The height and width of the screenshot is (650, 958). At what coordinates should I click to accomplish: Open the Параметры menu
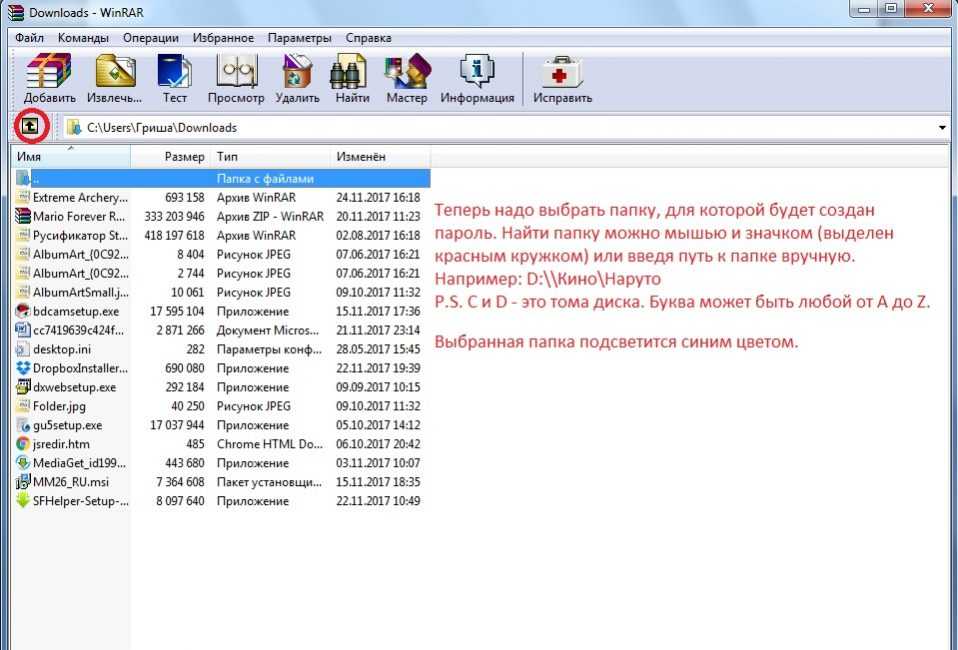click(299, 38)
